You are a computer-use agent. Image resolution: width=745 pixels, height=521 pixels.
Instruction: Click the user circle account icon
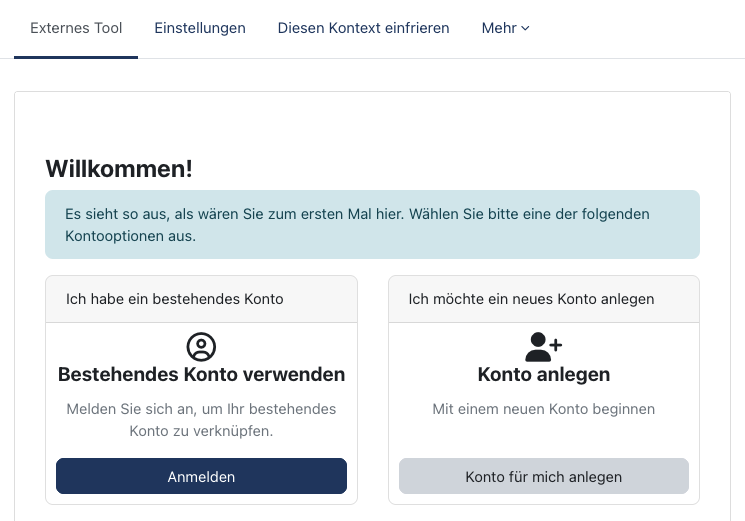pyautogui.click(x=201, y=347)
